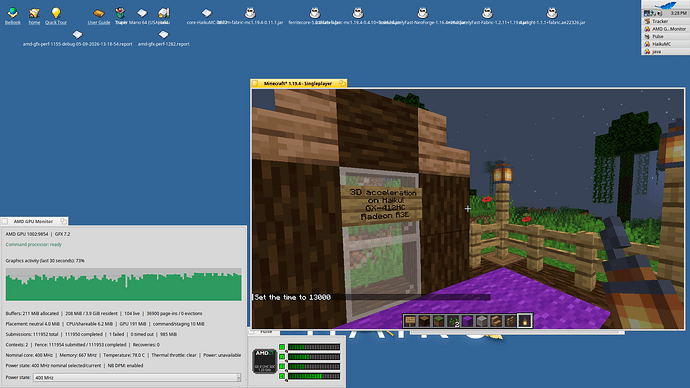The height and width of the screenshot is (388, 690).
Task: Click the AMD chip icon in Pulse
Action: click(x=264, y=361)
